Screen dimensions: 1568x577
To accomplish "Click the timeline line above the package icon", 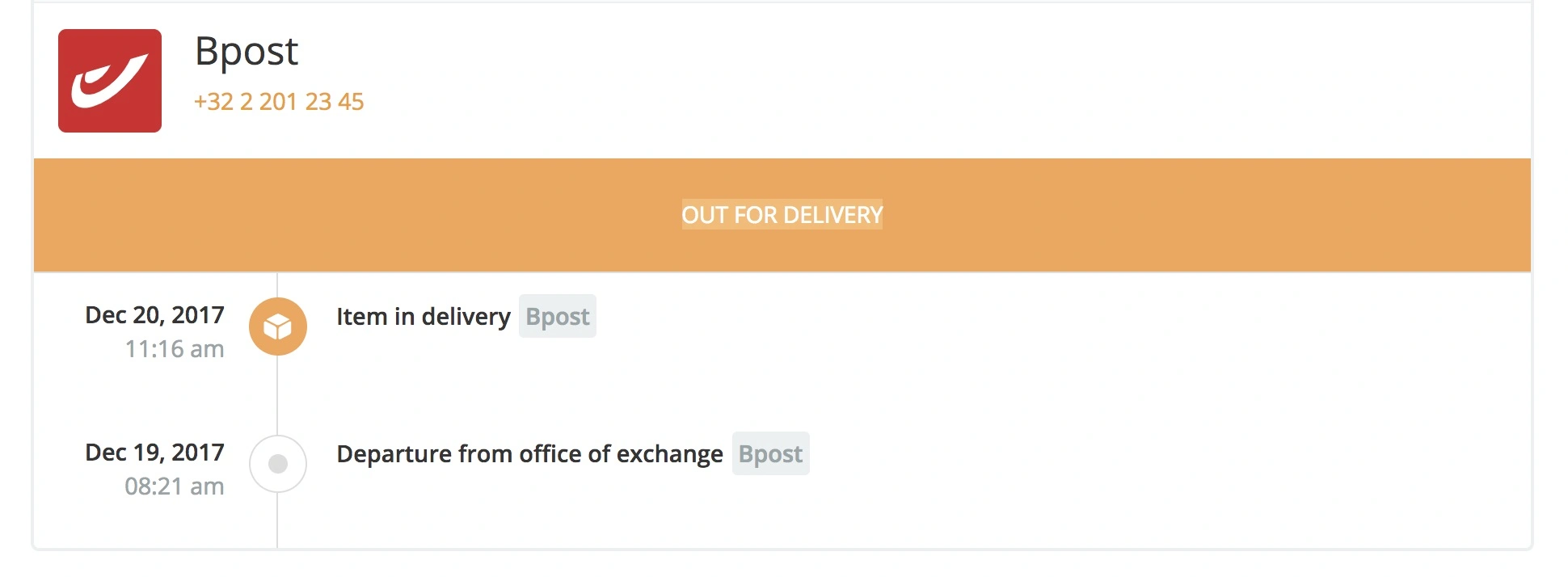I will click(277, 284).
